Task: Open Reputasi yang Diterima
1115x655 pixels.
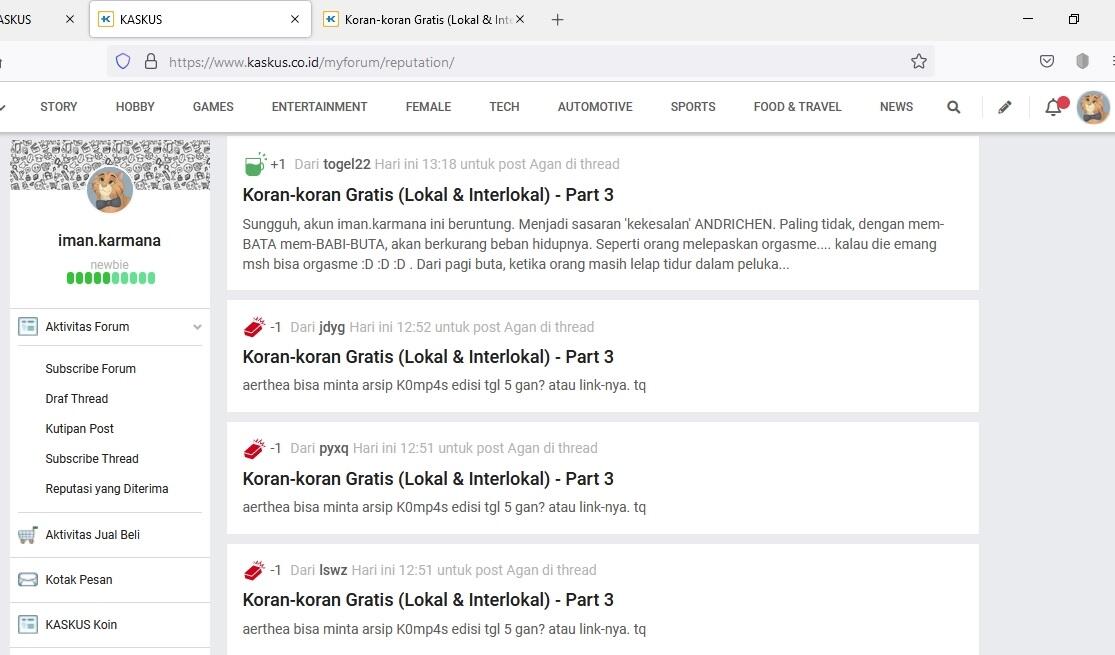Action: pos(107,489)
